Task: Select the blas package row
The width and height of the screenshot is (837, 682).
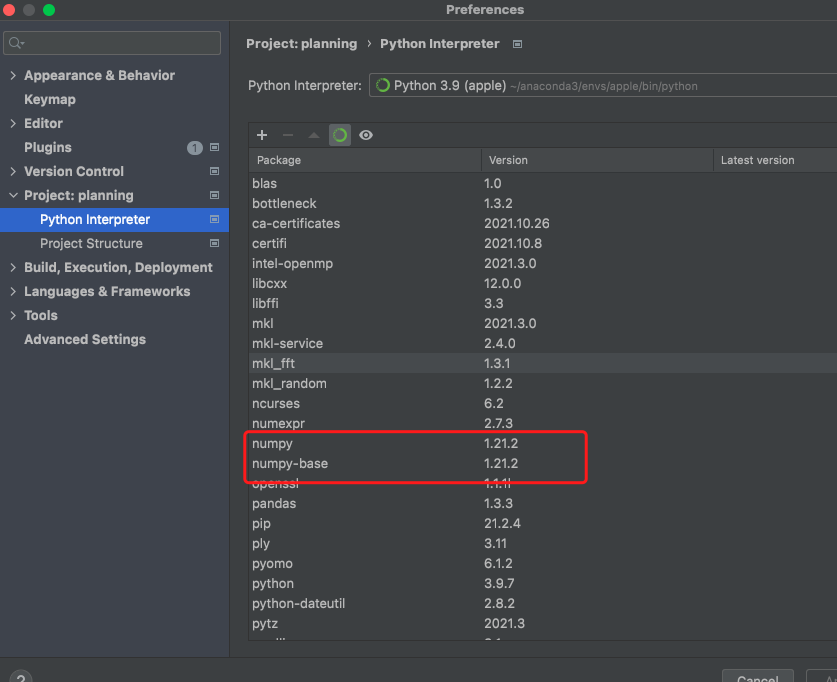Action: click(542, 184)
